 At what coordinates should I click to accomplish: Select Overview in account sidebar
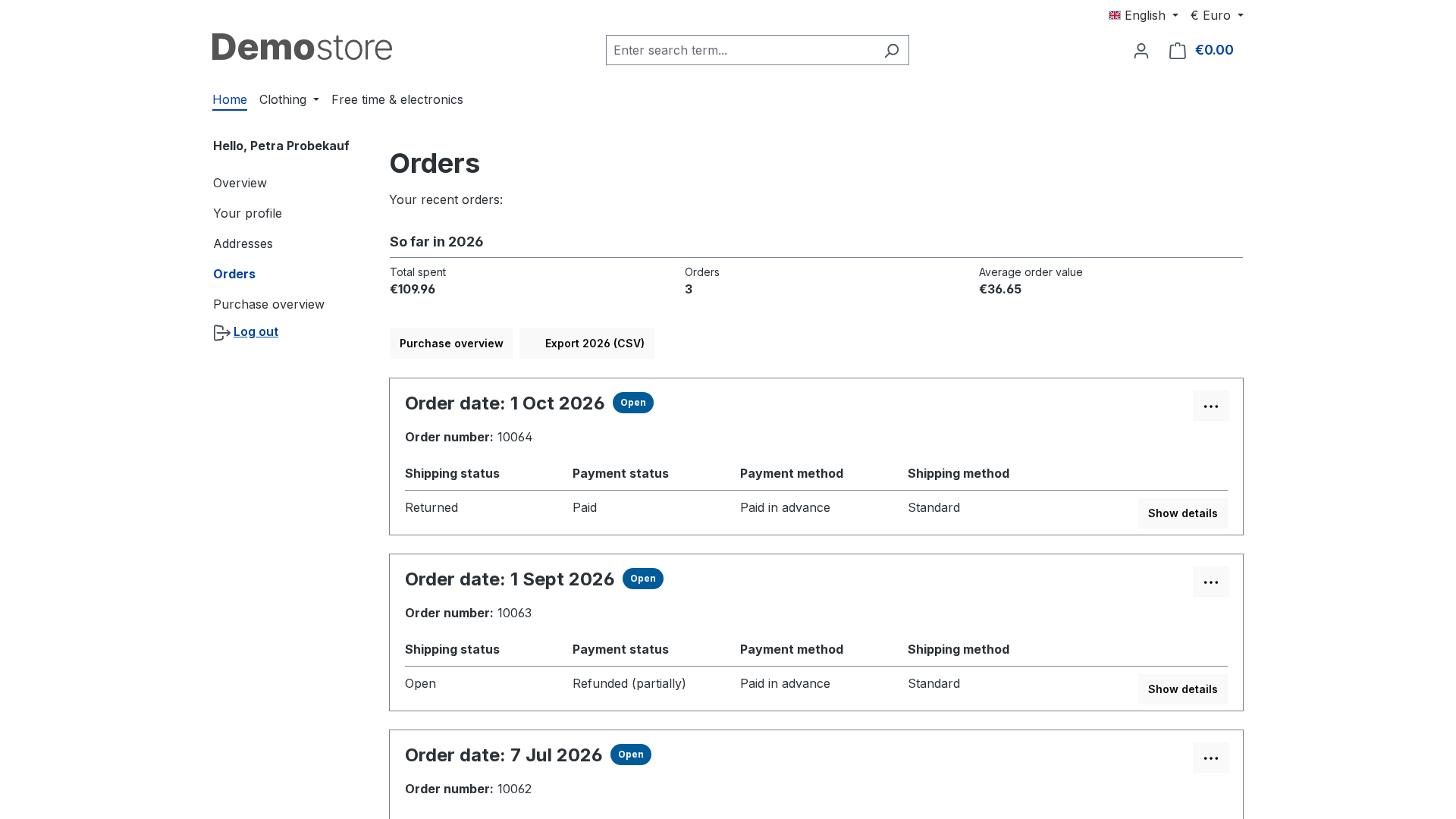click(240, 183)
